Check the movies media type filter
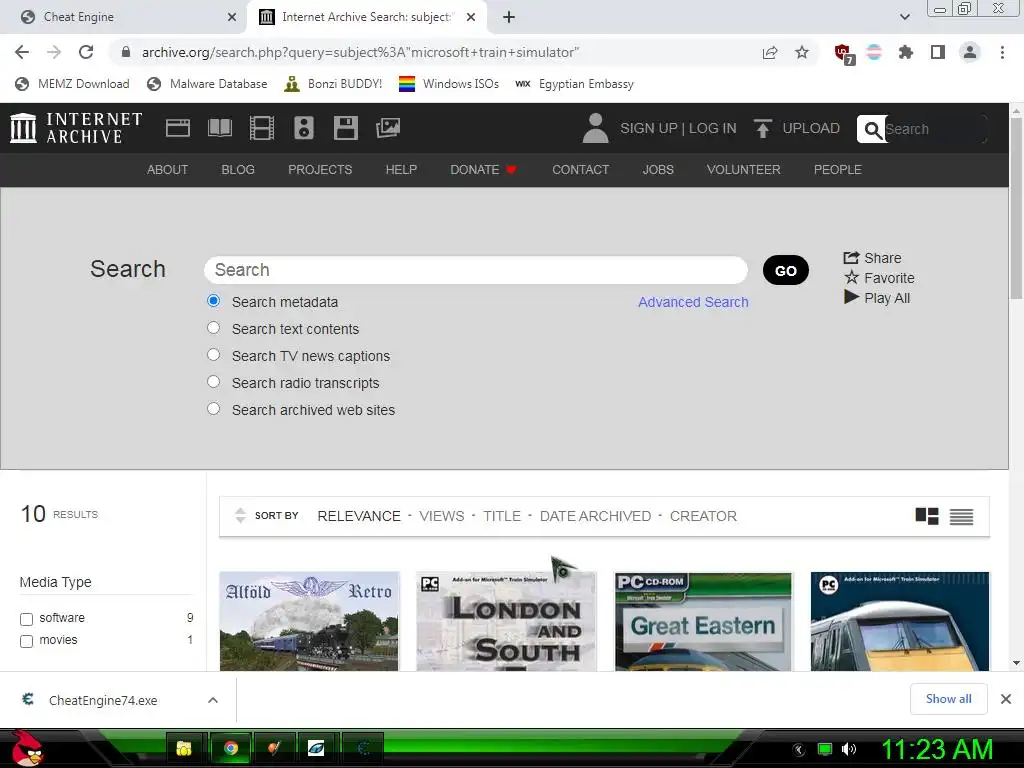The height and width of the screenshot is (768, 1024). click(26, 641)
